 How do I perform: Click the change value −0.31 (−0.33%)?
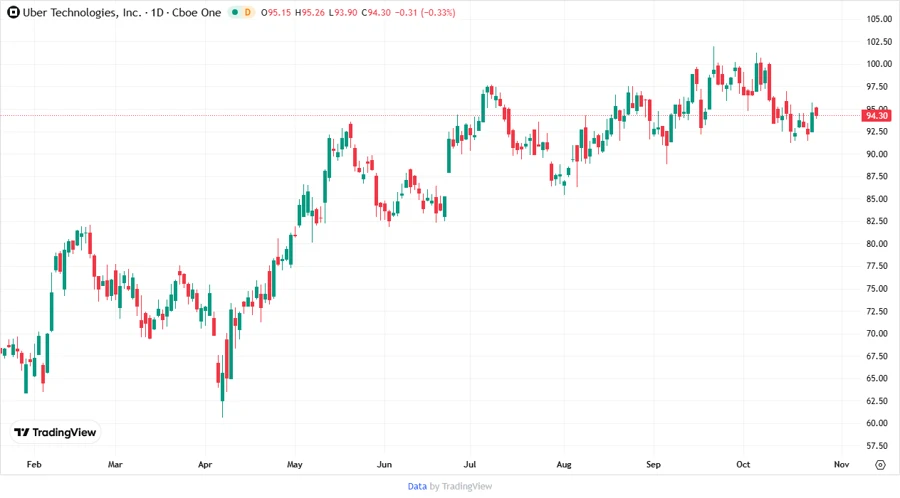[425, 13]
